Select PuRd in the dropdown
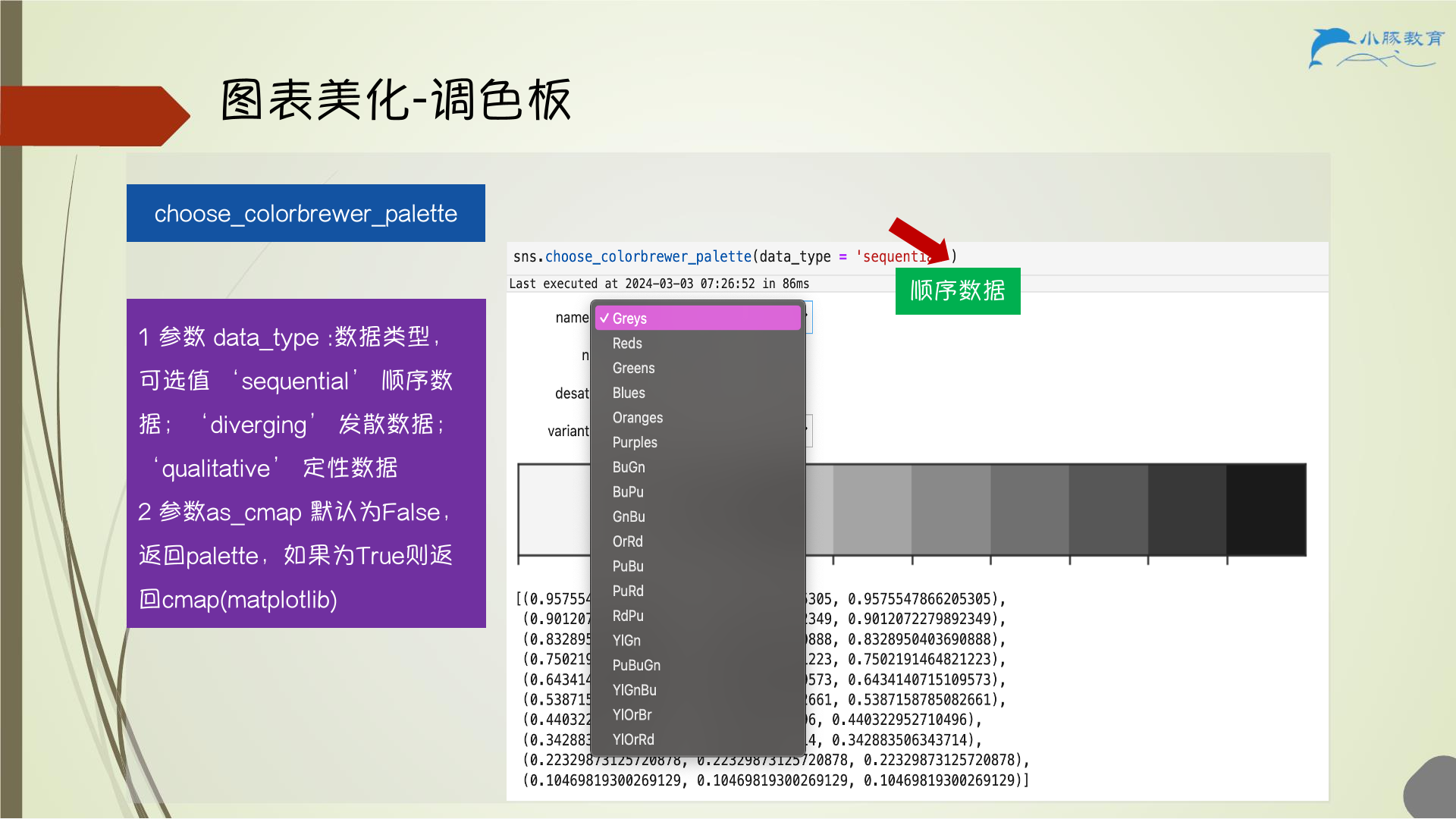The height and width of the screenshot is (819, 1456). coord(698,591)
